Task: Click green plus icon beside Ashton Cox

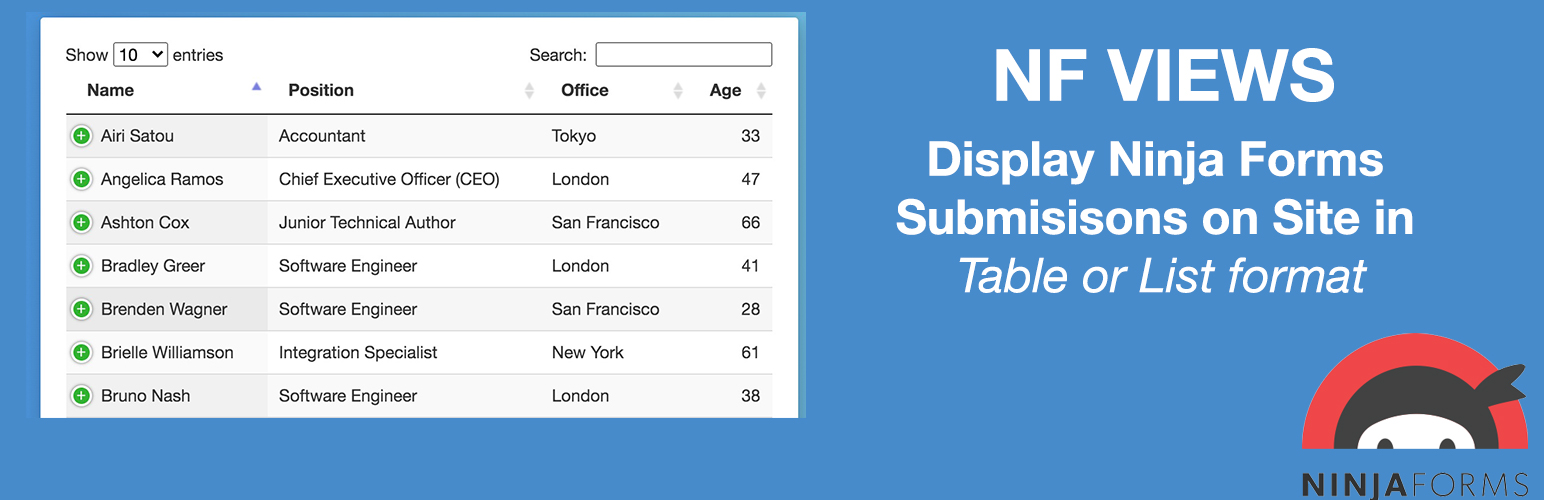Action: (x=81, y=223)
